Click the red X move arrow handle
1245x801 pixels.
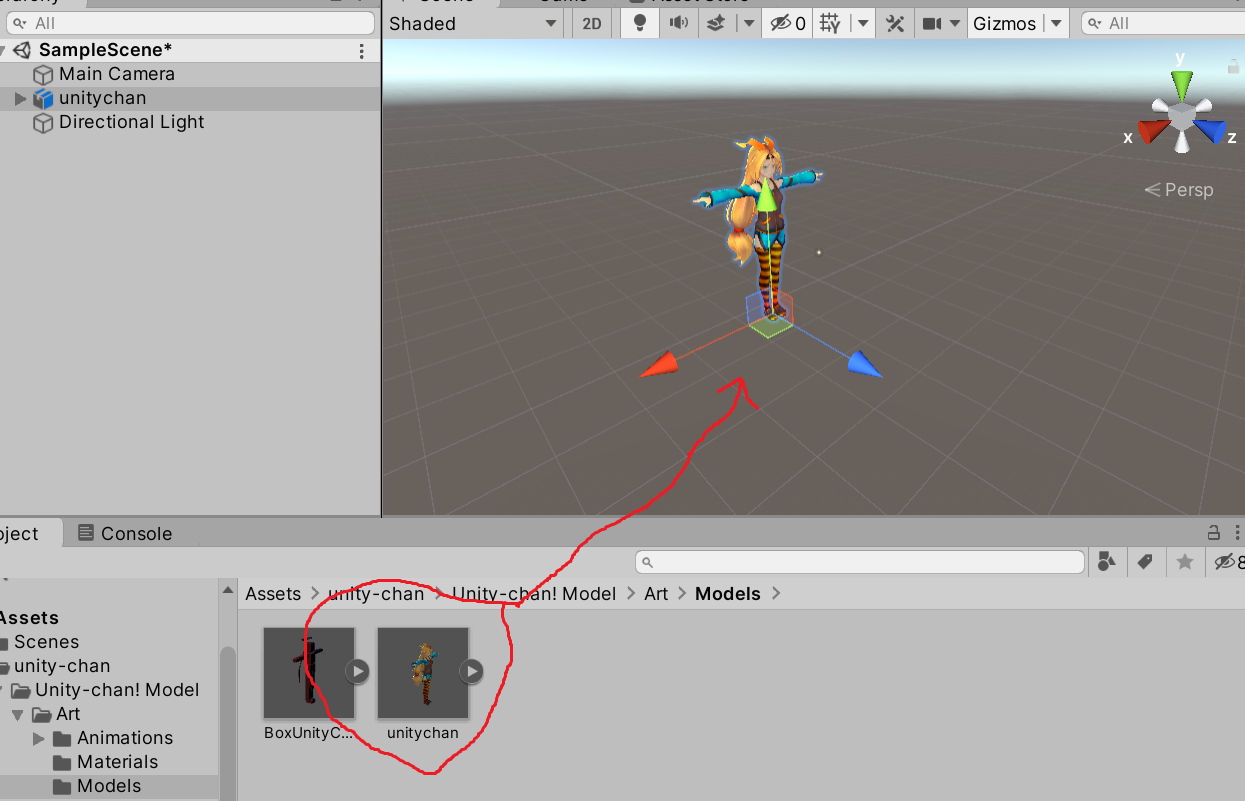[x=659, y=365]
